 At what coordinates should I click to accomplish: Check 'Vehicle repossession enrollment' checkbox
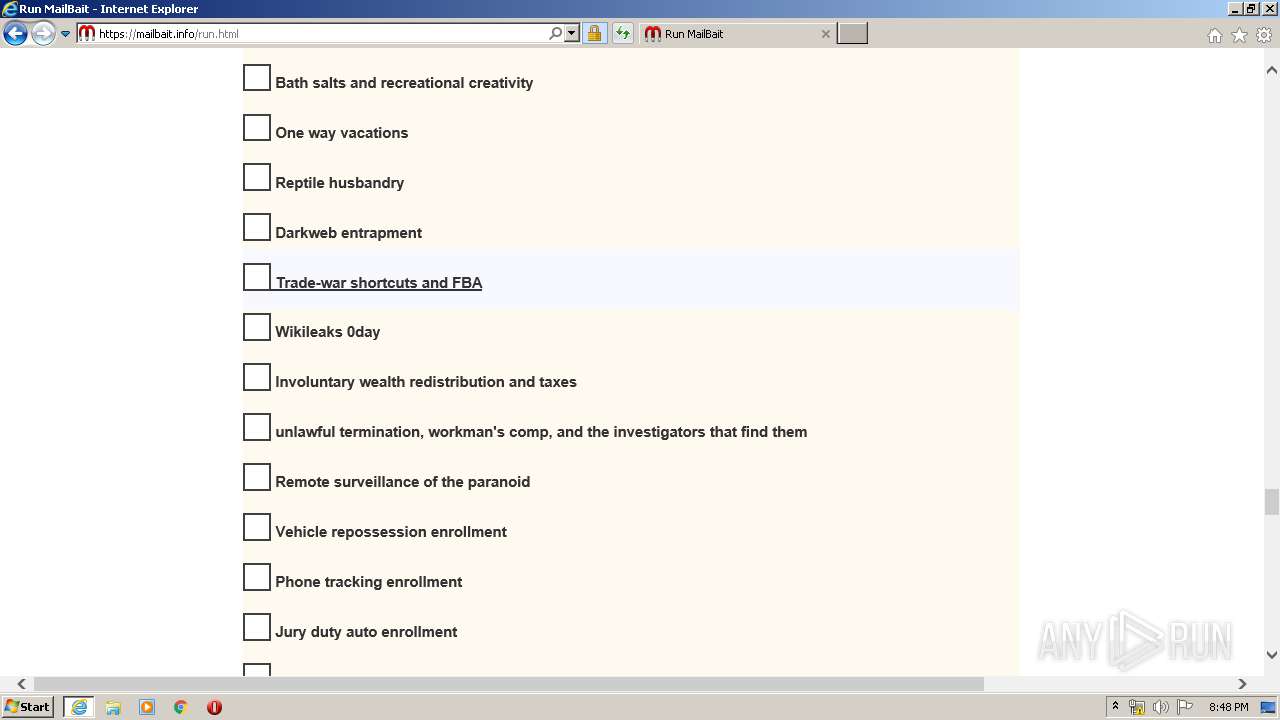(x=257, y=527)
